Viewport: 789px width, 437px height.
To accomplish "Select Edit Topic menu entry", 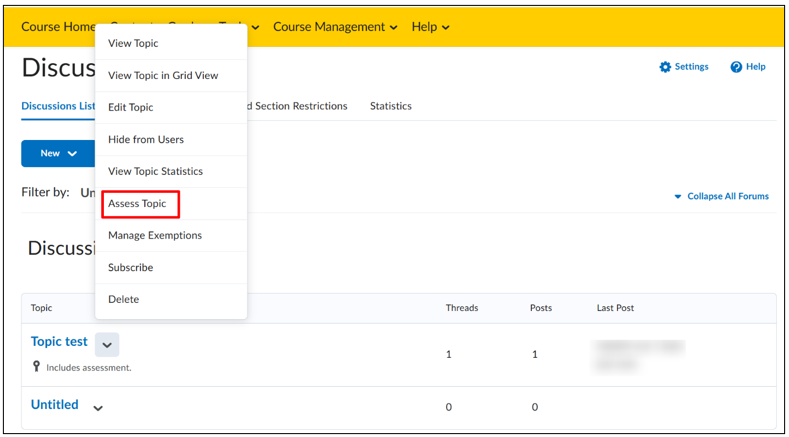I will point(131,107).
